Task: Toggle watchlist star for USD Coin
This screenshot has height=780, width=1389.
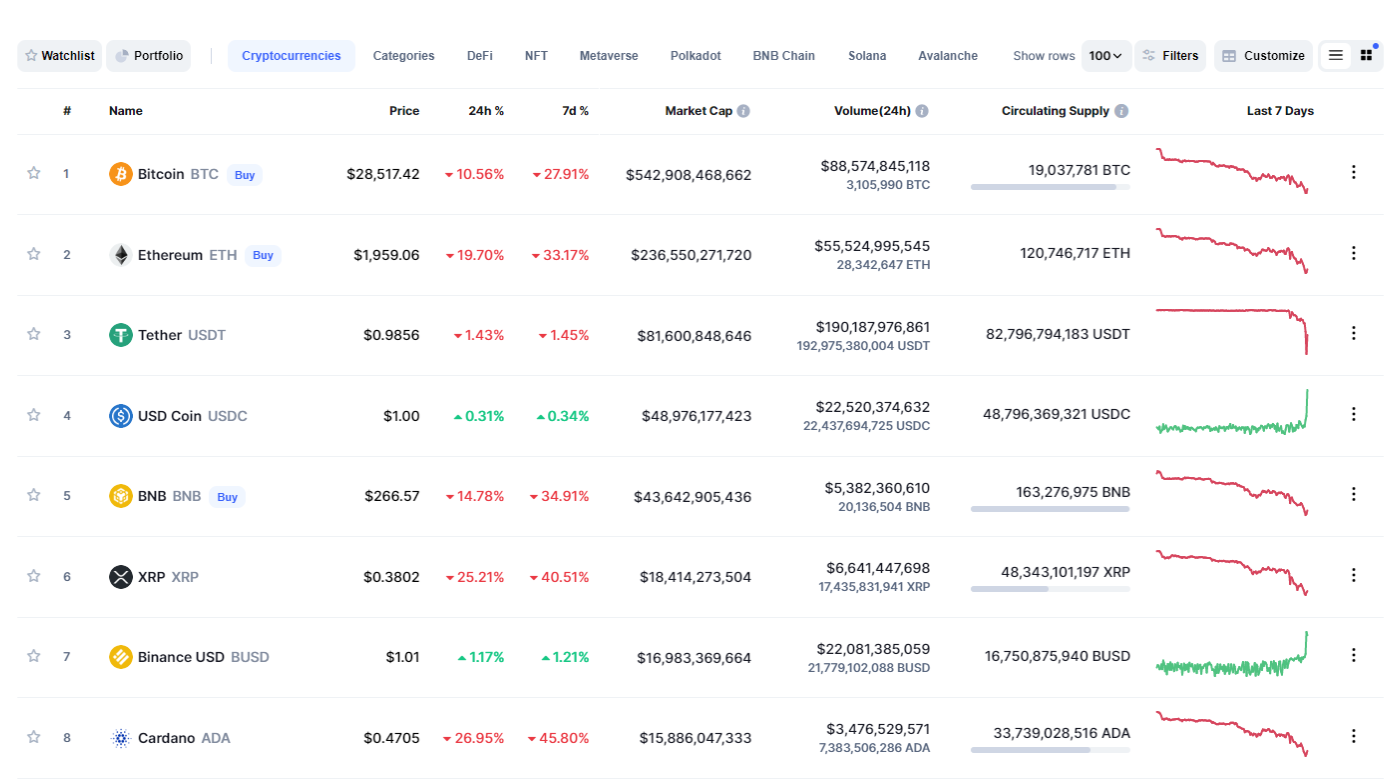Action: click(x=34, y=415)
